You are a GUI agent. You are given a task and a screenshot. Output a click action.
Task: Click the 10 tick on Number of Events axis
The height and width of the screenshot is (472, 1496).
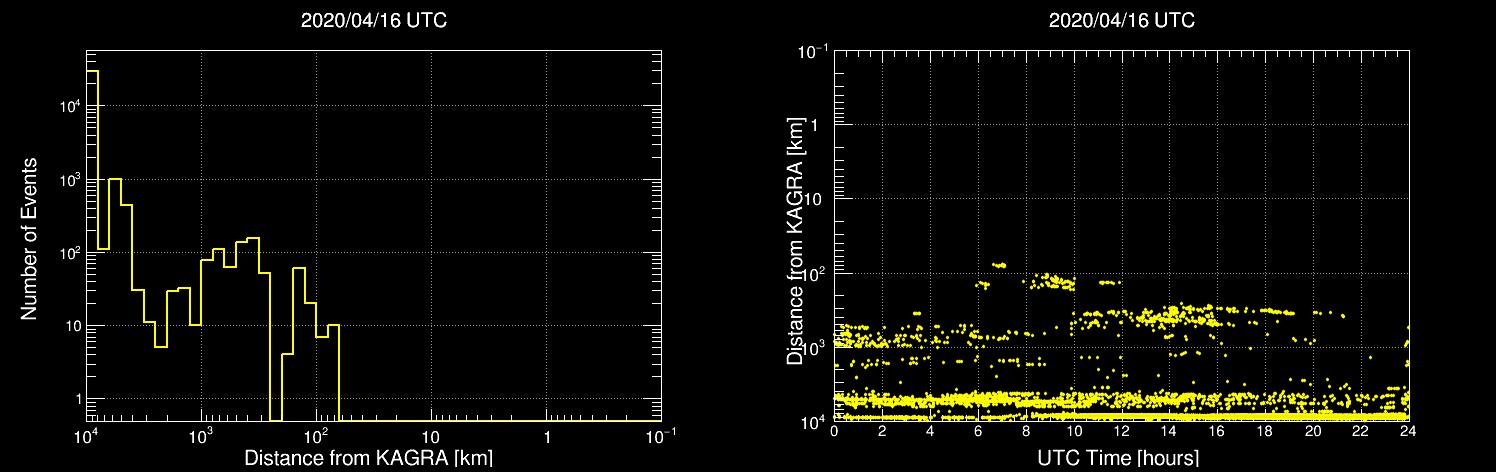click(72, 327)
